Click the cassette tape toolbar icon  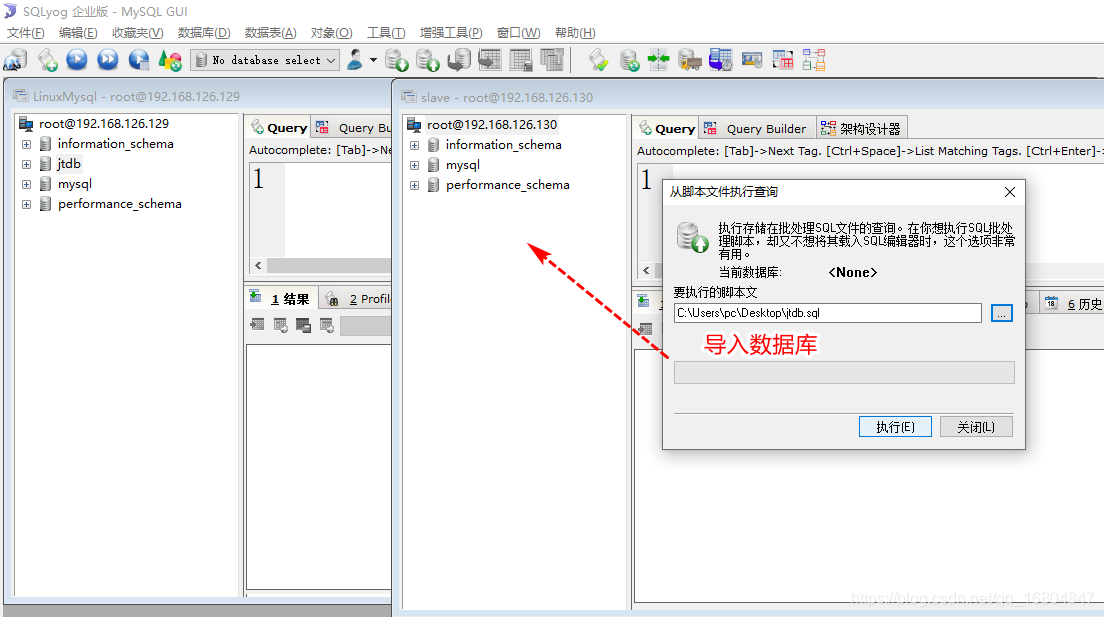pyautogui.click(x=751, y=60)
